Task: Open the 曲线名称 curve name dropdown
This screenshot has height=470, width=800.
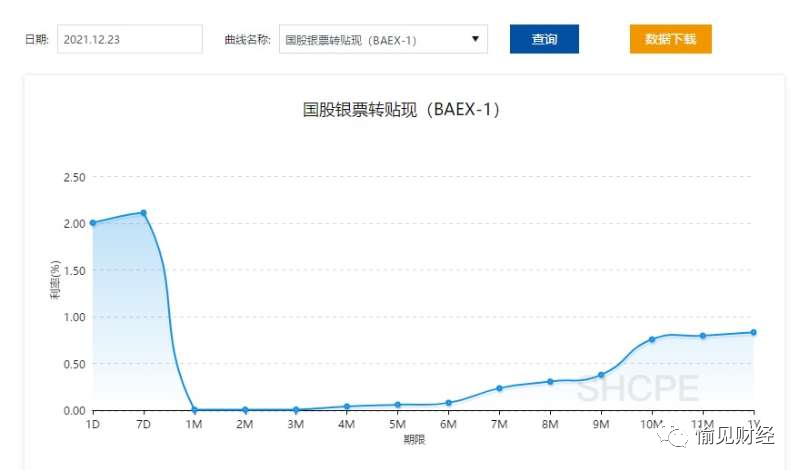Action: click(382, 40)
